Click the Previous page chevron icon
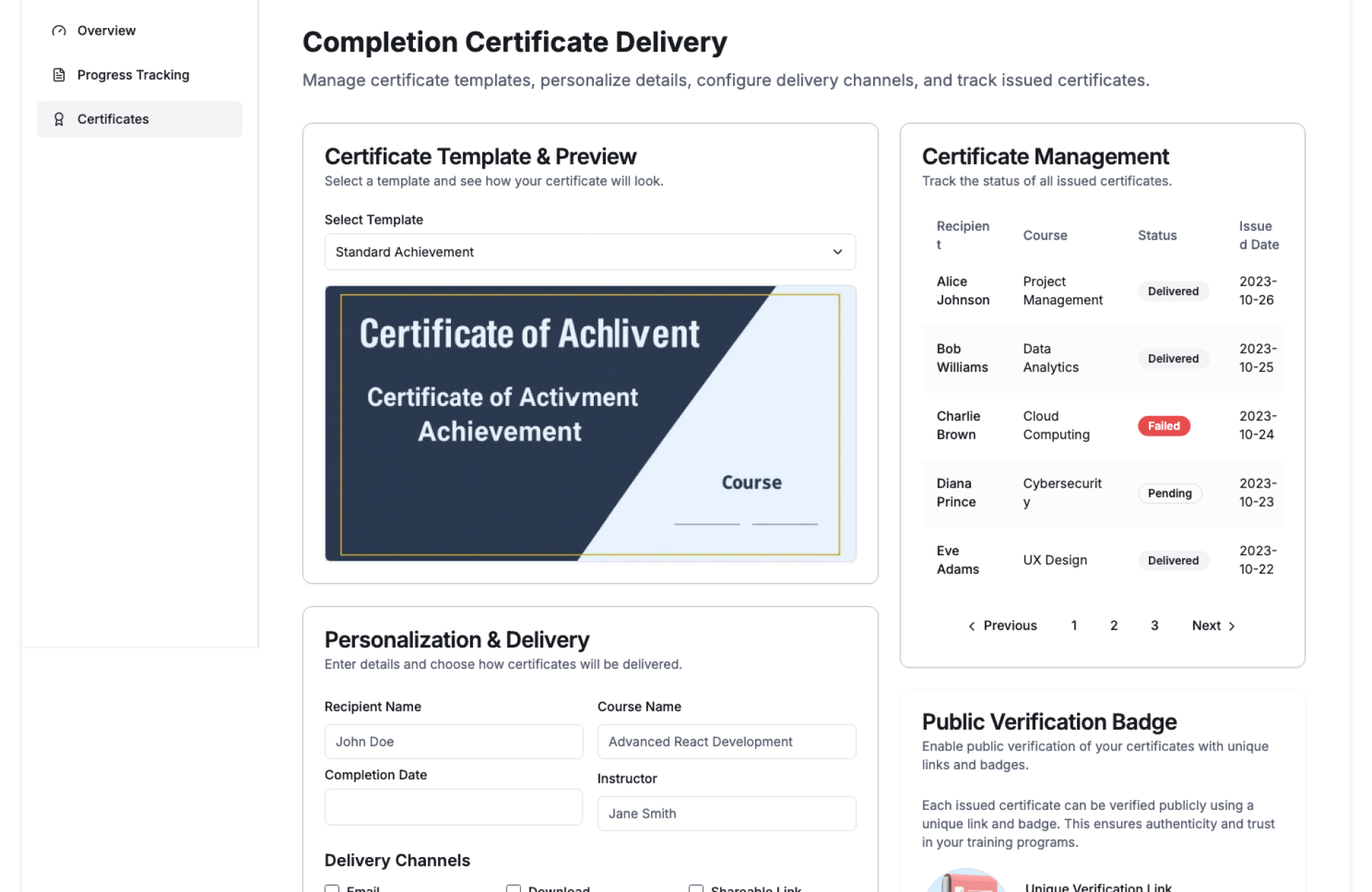This screenshot has width=1372, height=892. pyautogui.click(x=971, y=626)
